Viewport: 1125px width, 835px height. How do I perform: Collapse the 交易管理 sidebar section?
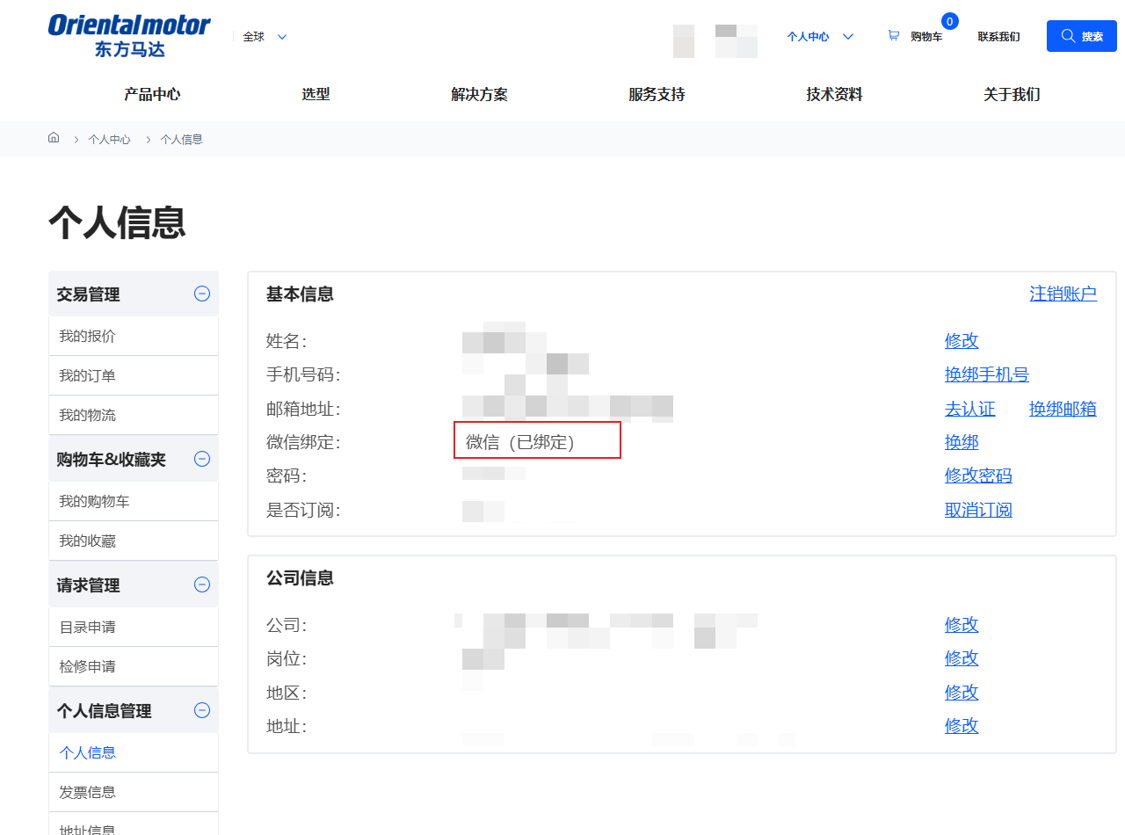201,293
